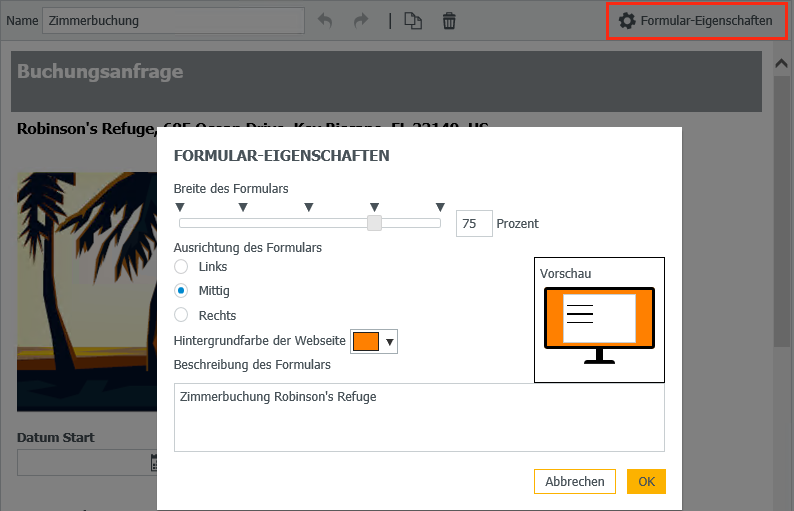Image resolution: width=794 pixels, height=511 pixels.
Task: Confirm the dialog with OK
Action: pyautogui.click(x=646, y=482)
